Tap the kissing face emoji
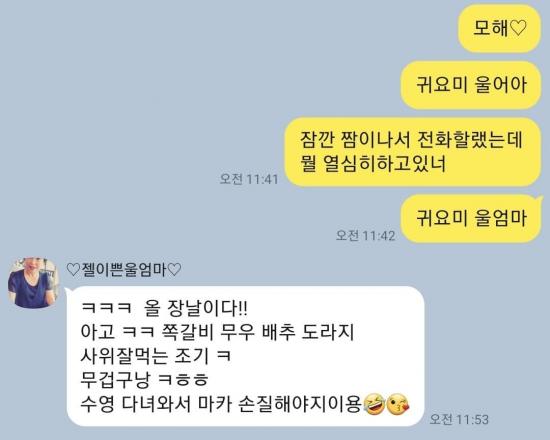This screenshot has height=440, width=550. coord(397,405)
